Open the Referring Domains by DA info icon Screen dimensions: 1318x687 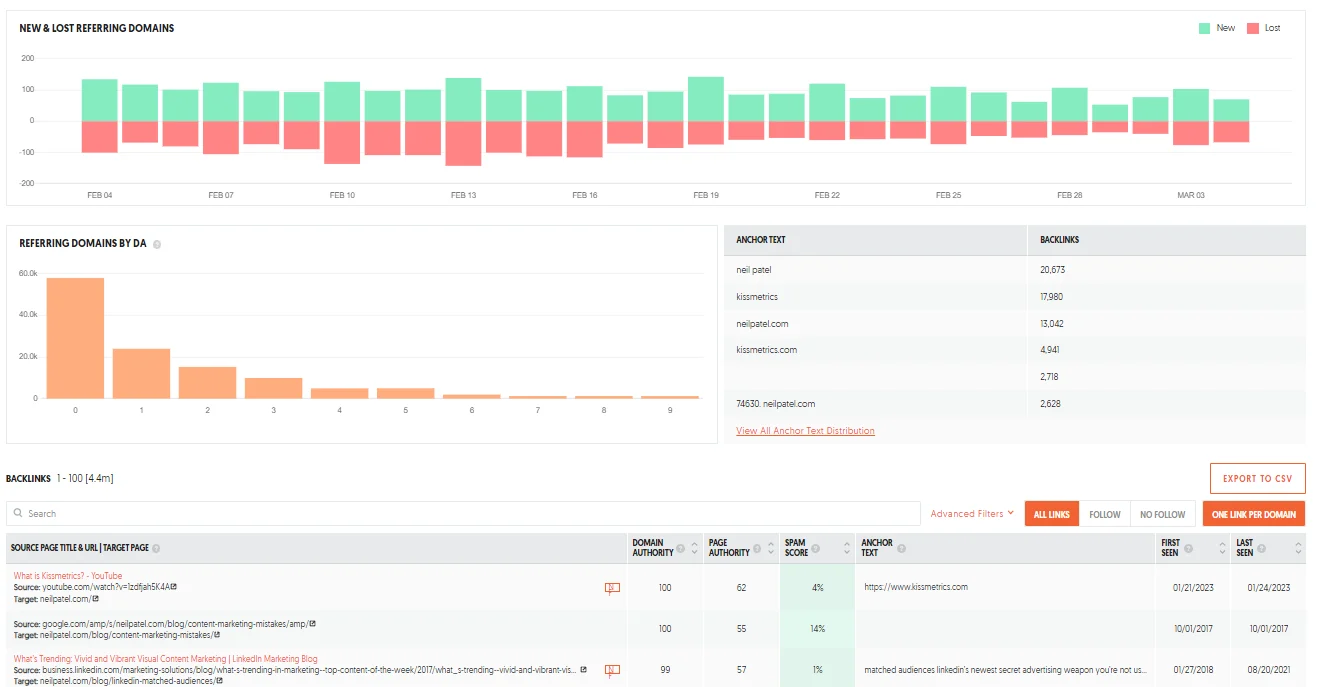(159, 243)
